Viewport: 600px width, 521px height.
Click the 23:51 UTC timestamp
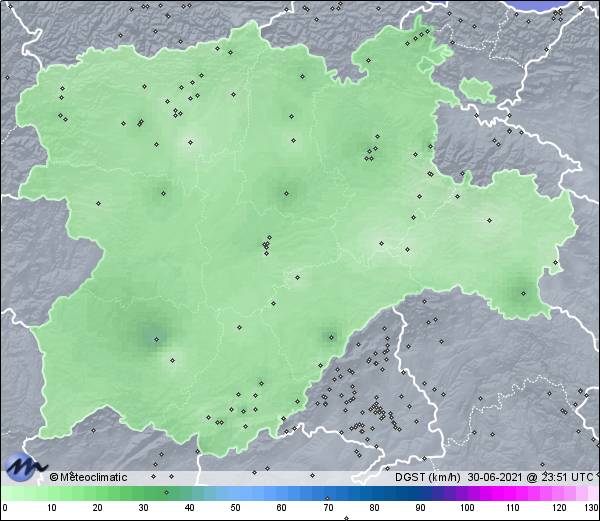(566, 477)
